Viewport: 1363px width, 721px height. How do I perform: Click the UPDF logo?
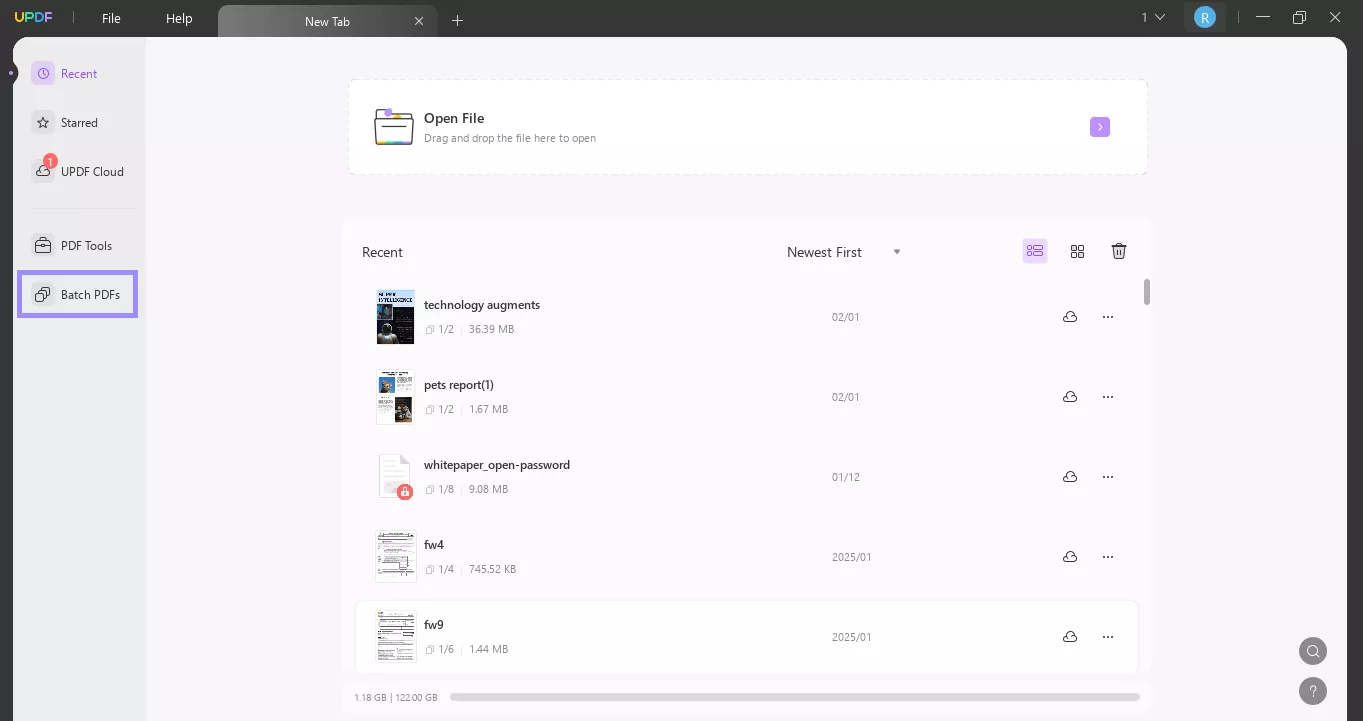33,18
